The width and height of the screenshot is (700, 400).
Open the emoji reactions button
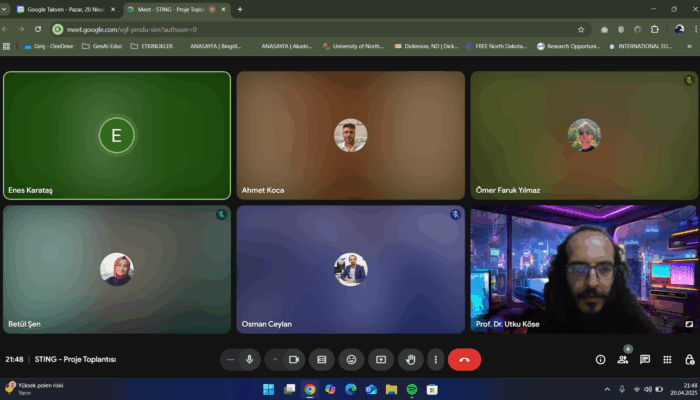point(351,359)
